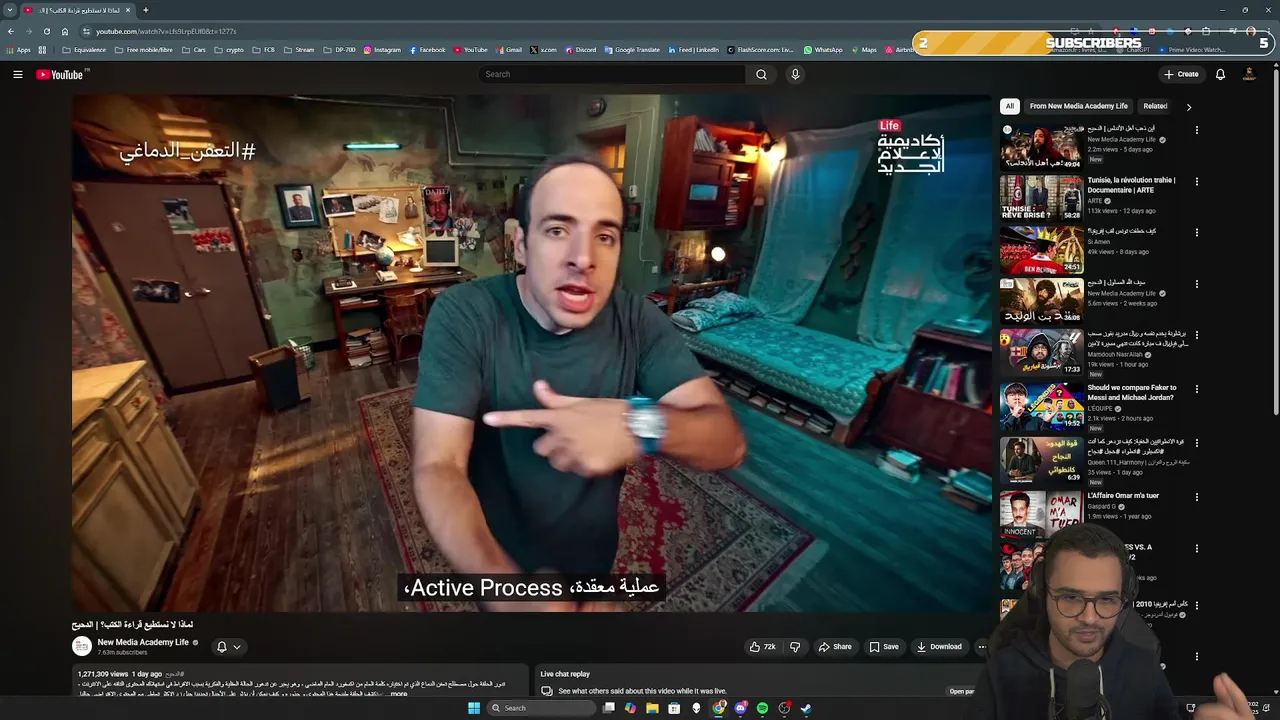Image resolution: width=1280 pixels, height=720 pixels.
Task: Click the page vertical scrollbar
Action: 1276,240
